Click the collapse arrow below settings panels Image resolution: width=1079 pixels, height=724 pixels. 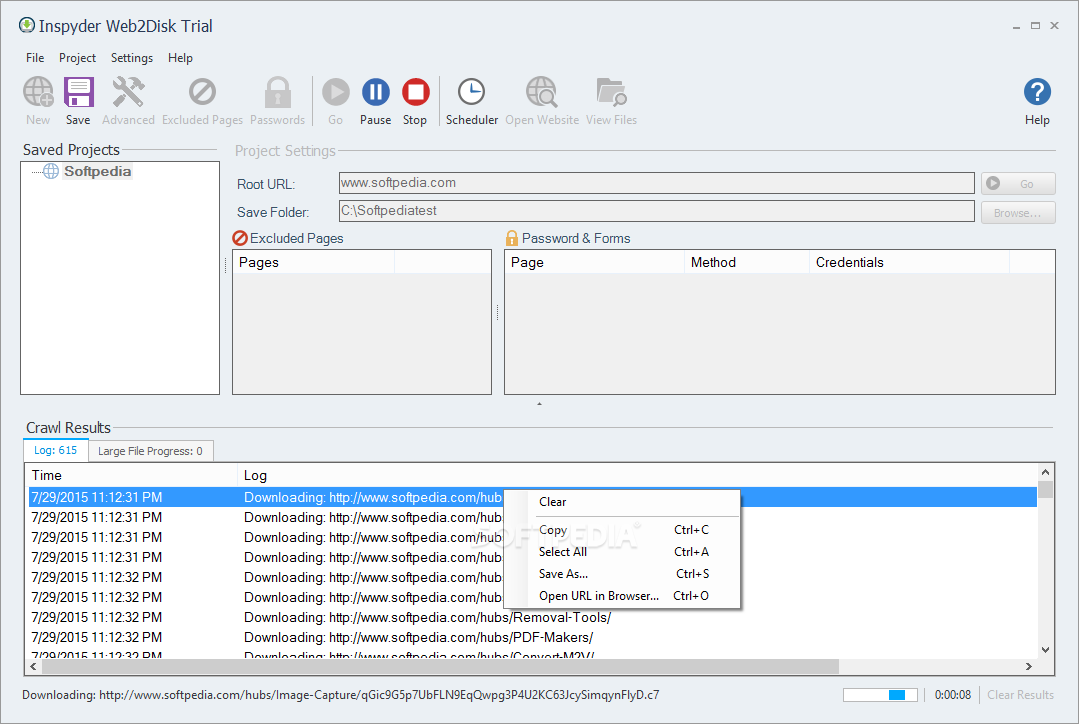click(540, 404)
